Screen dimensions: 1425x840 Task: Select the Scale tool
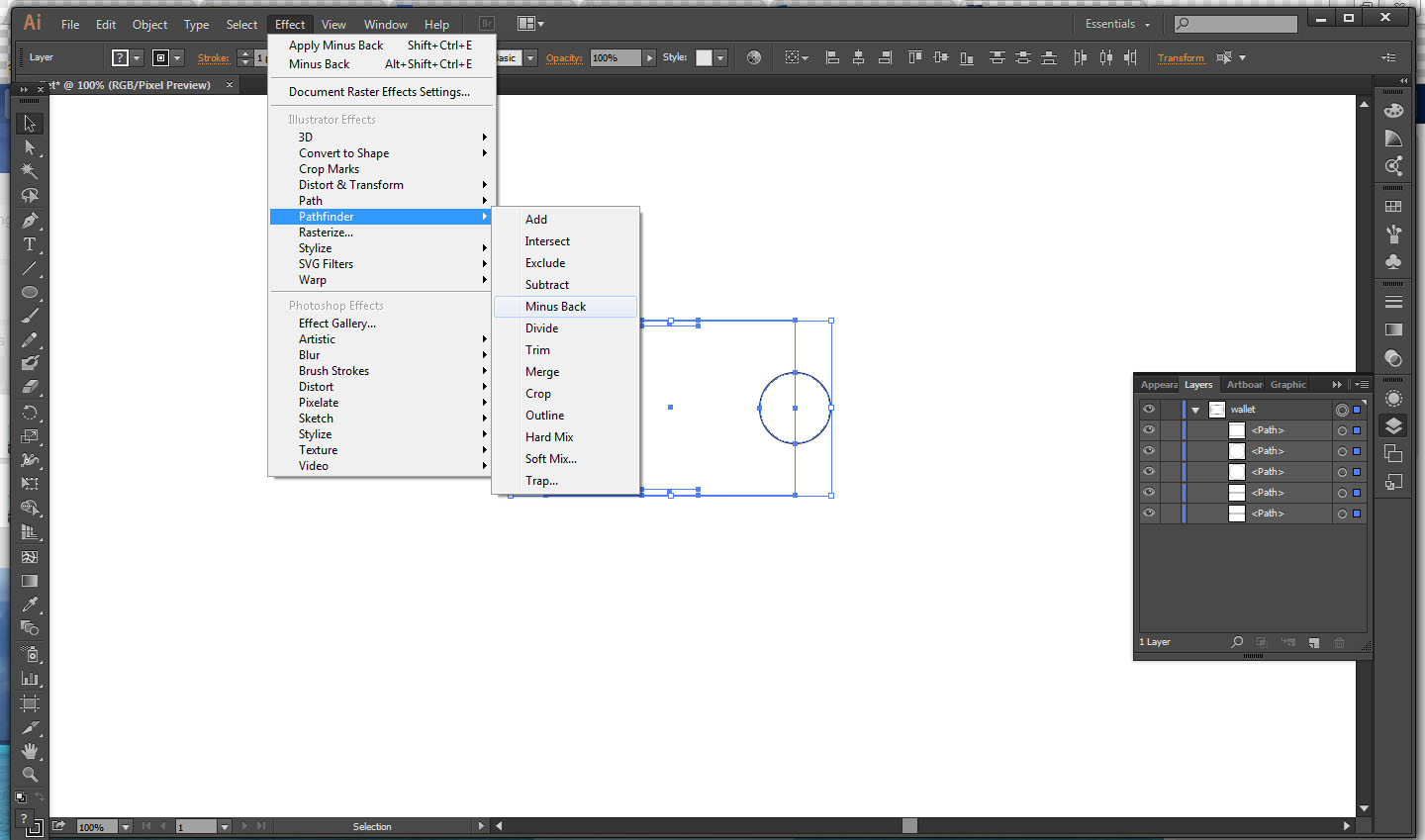(x=30, y=436)
